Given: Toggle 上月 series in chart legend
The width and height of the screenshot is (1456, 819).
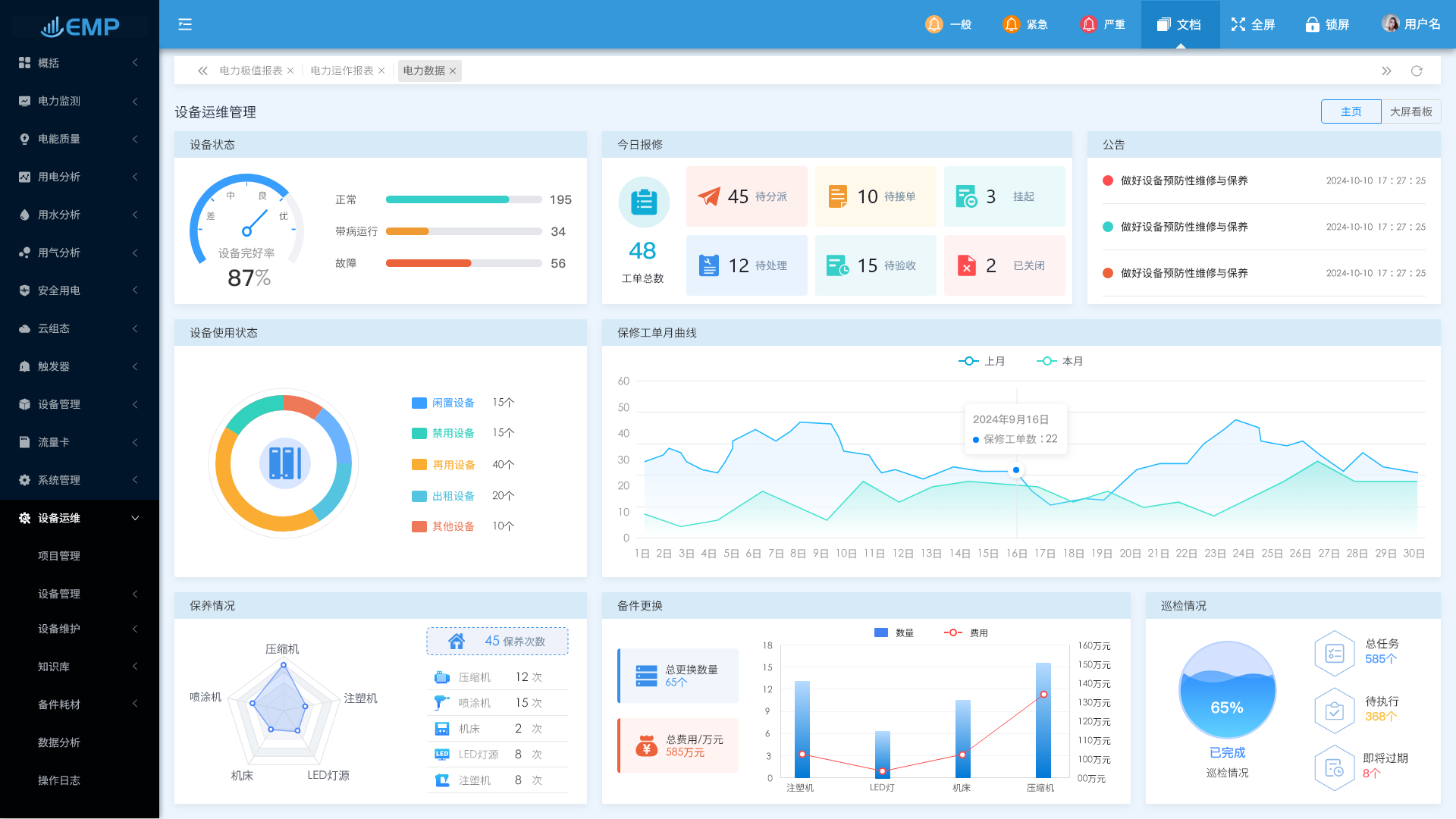Looking at the screenshot, I should point(982,361).
